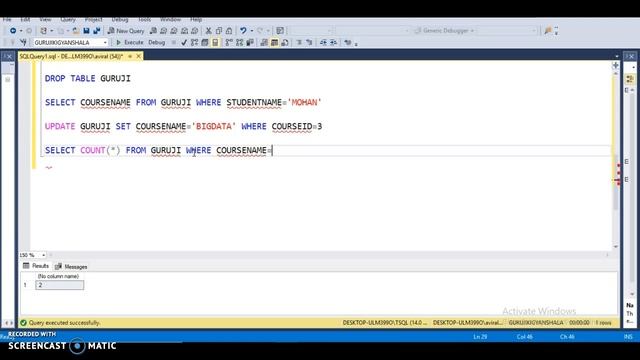Pin the SQLQuery1.sql tab

pyautogui.click(x=130, y=56)
